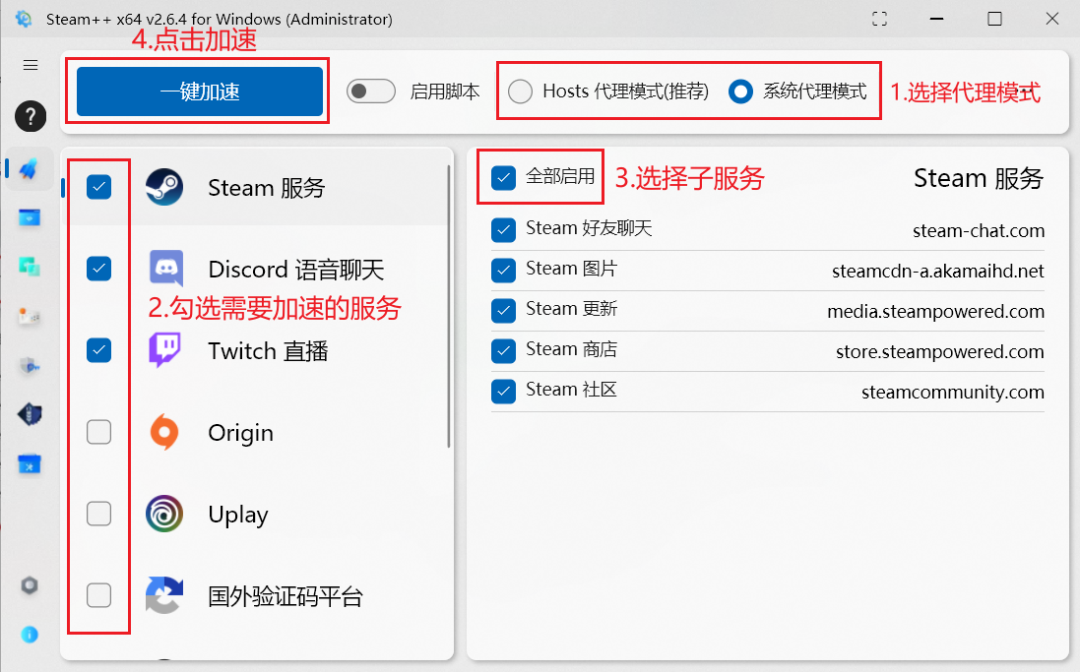The width and height of the screenshot is (1080, 672).
Task: Select the Discord 语音聊天 label
Action: pyautogui.click(x=296, y=269)
